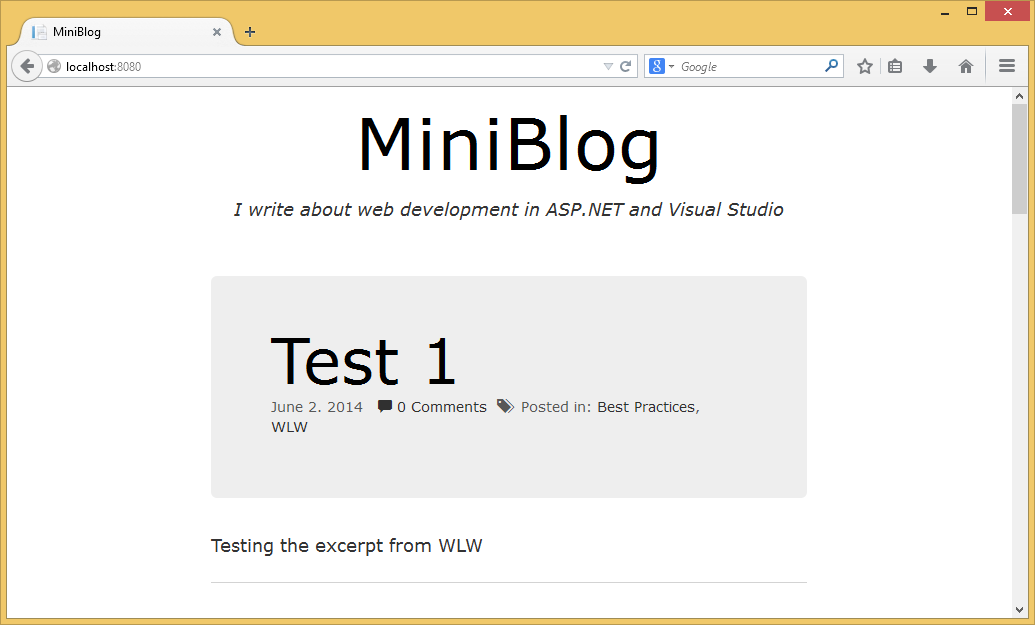The image size is (1035, 625).
Task: Click the home page icon
Action: click(x=965, y=65)
